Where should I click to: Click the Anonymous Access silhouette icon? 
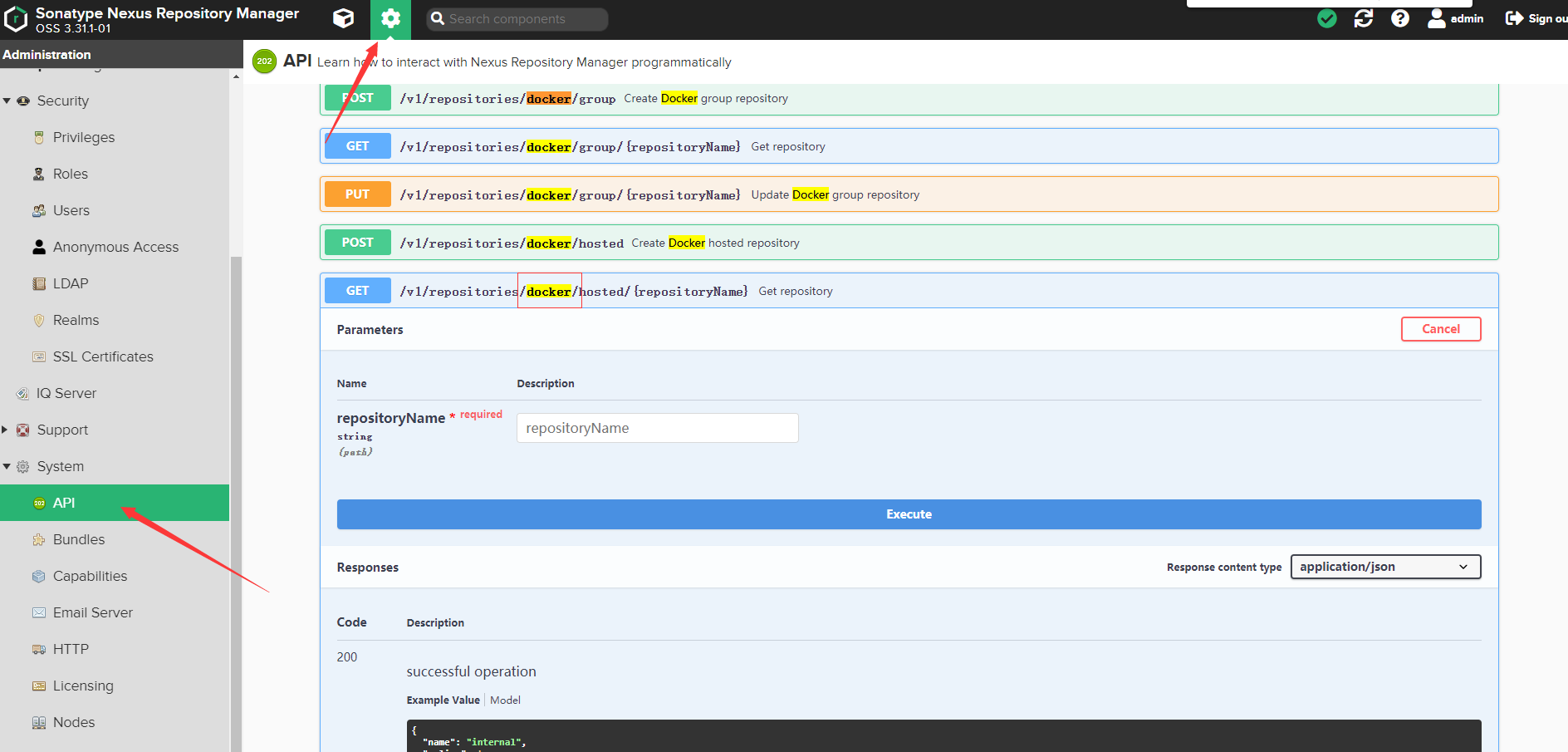pyautogui.click(x=39, y=247)
